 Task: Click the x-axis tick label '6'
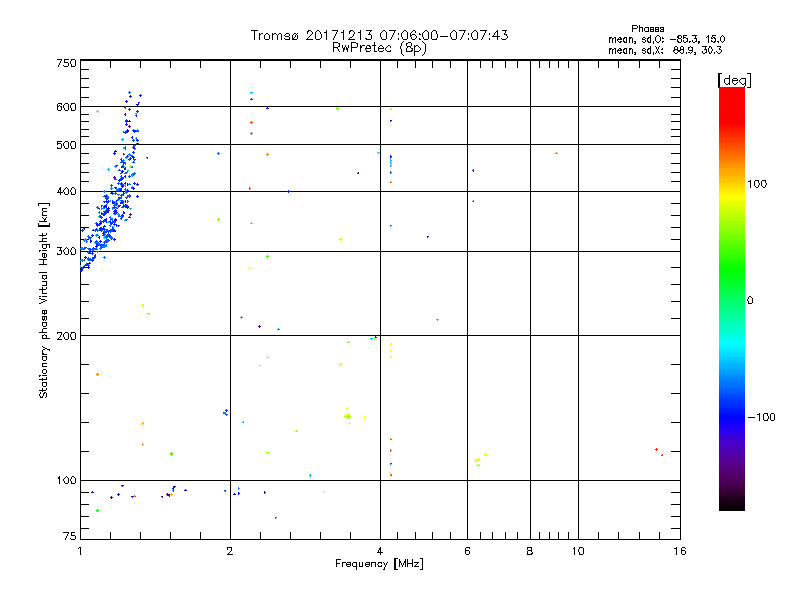pos(467,551)
